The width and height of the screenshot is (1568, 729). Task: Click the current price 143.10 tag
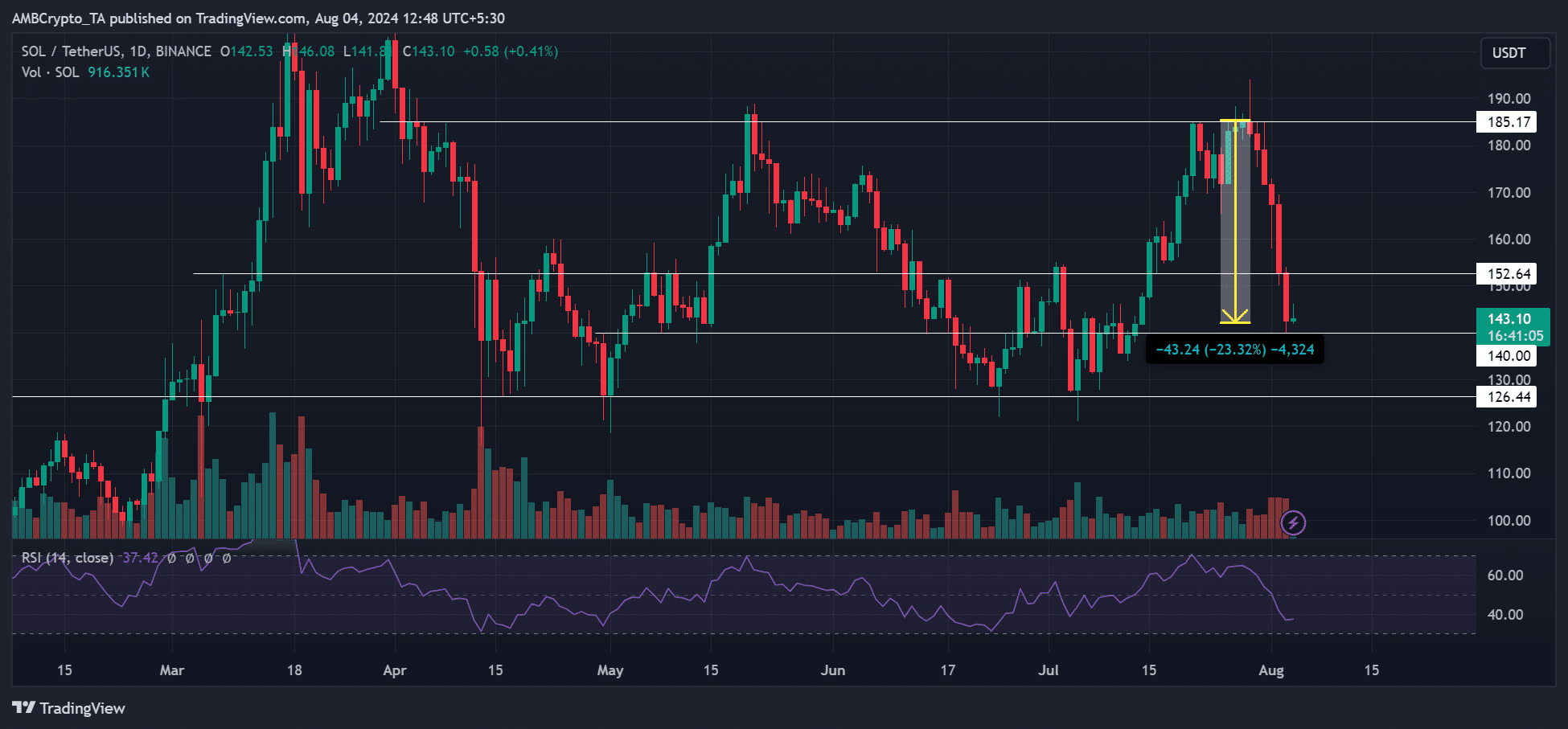click(x=1513, y=327)
